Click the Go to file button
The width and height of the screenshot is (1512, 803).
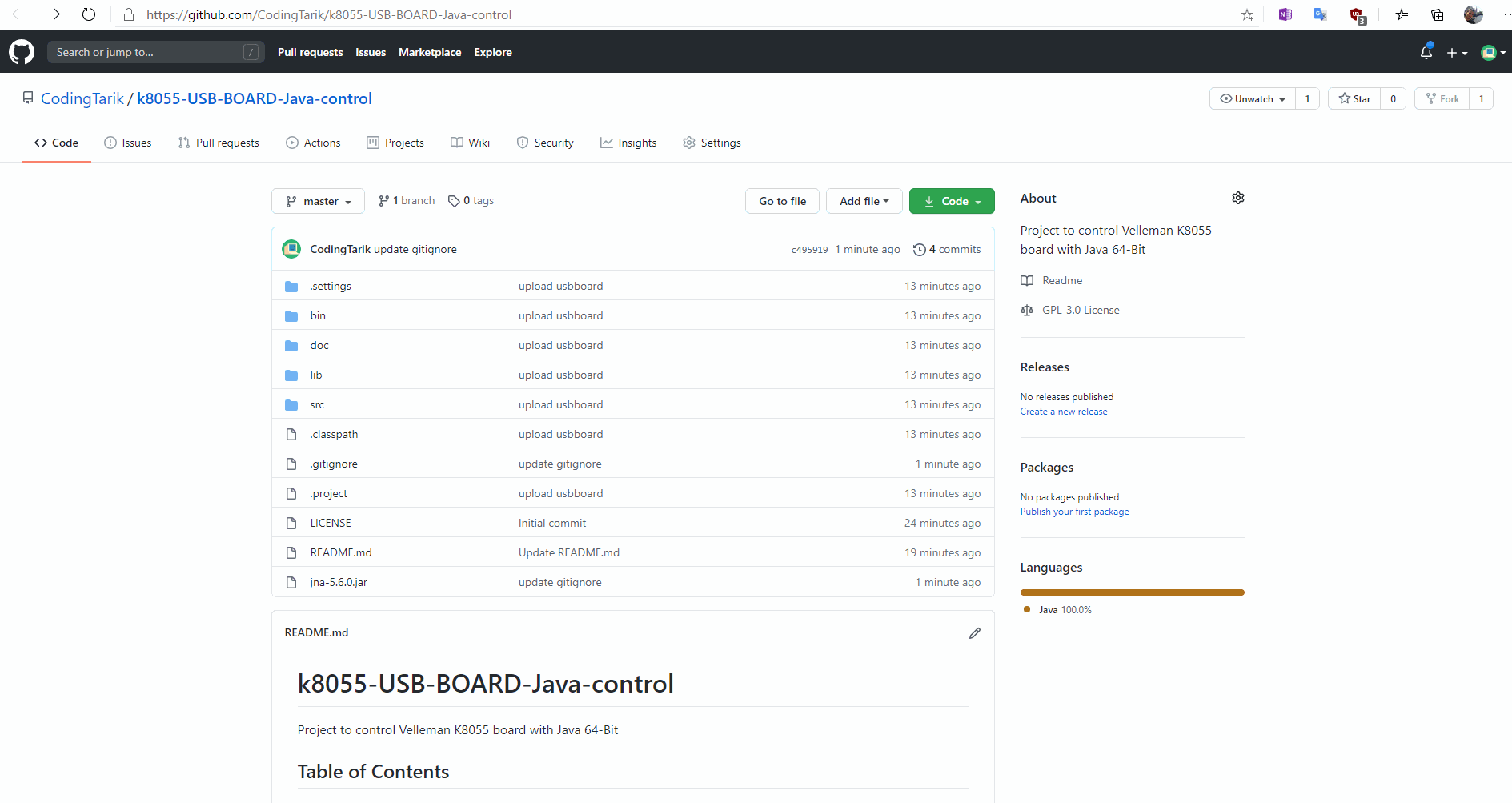pos(782,201)
